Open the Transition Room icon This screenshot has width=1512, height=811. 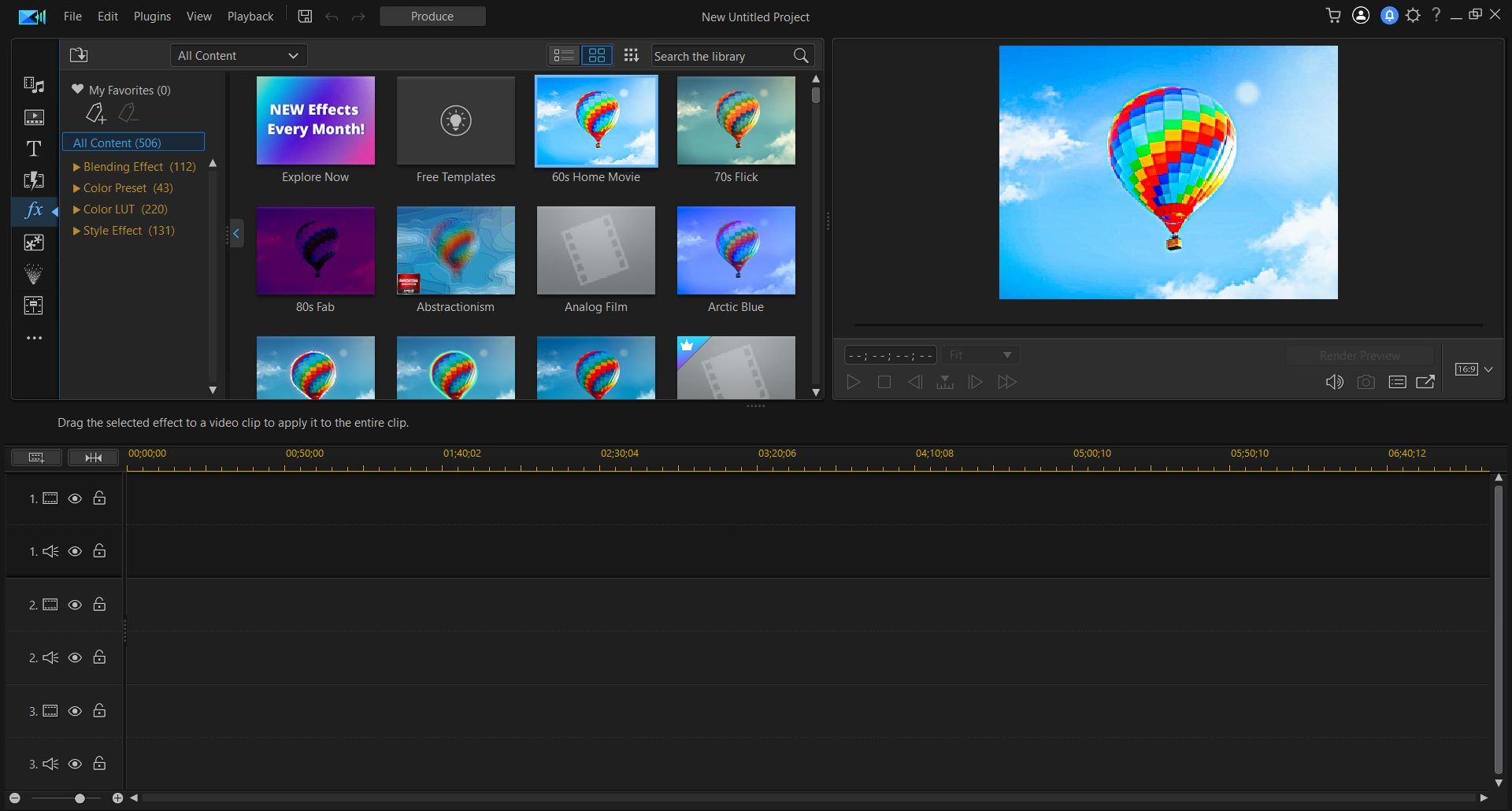click(34, 180)
